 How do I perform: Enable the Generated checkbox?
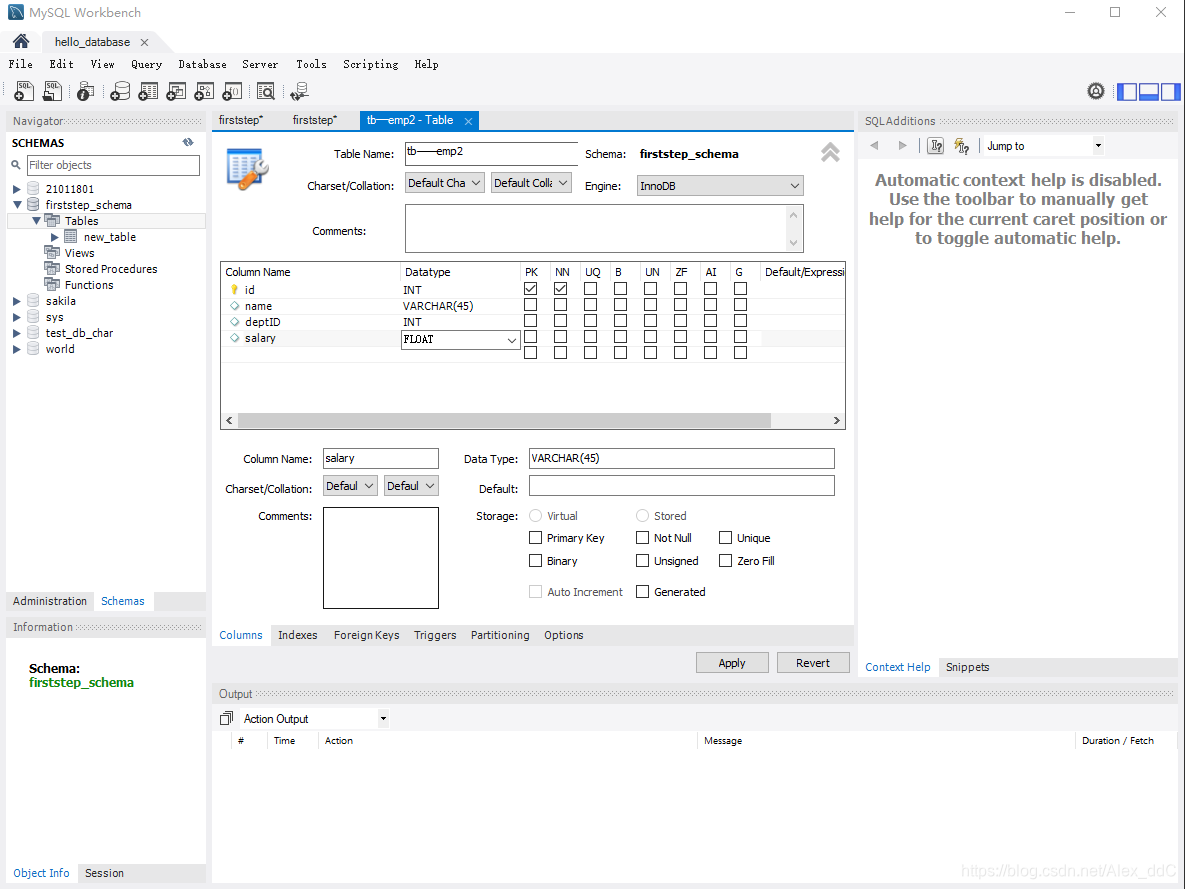(x=642, y=591)
